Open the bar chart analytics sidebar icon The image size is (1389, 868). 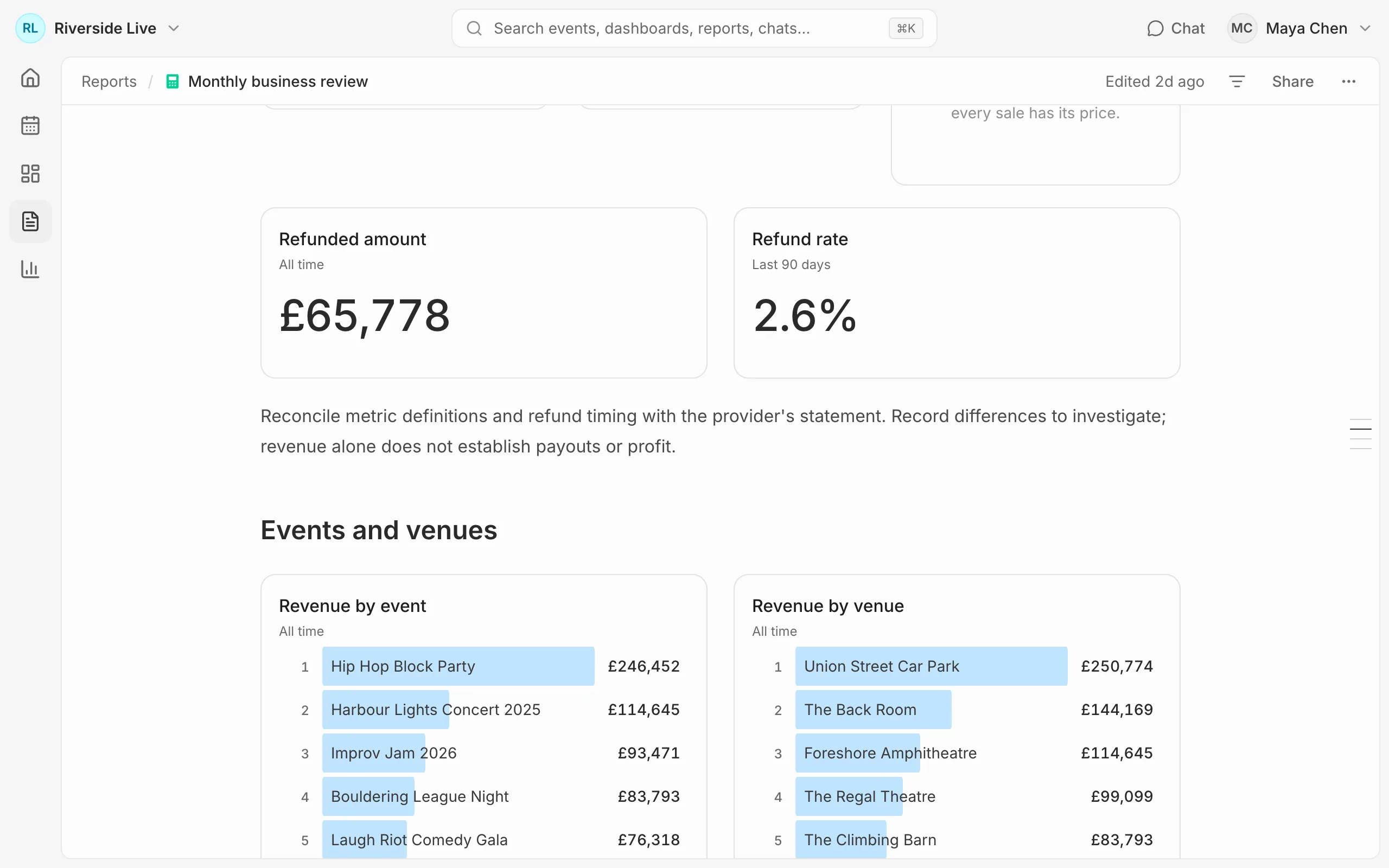(30, 269)
